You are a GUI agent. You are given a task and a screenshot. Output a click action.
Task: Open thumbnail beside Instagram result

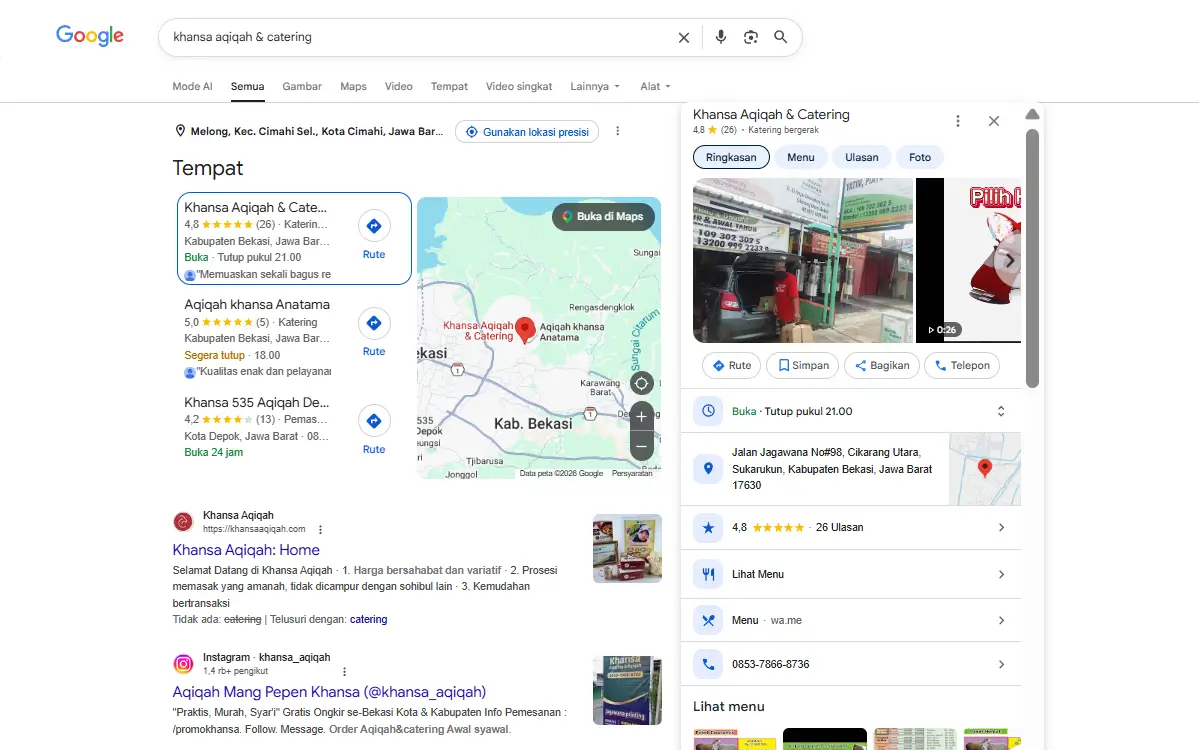point(627,690)
